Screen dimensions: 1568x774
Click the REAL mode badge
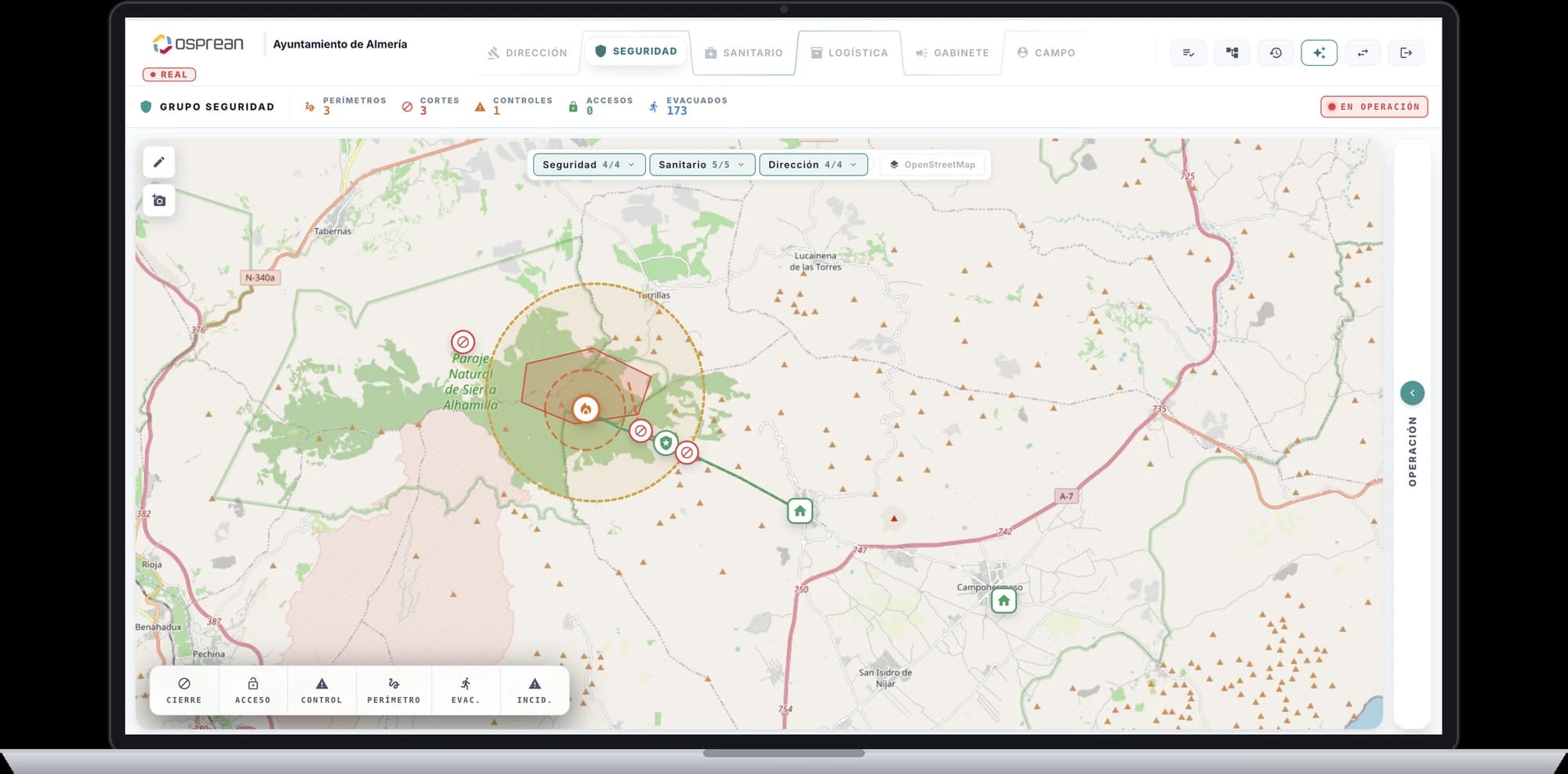tap(169, 74)
